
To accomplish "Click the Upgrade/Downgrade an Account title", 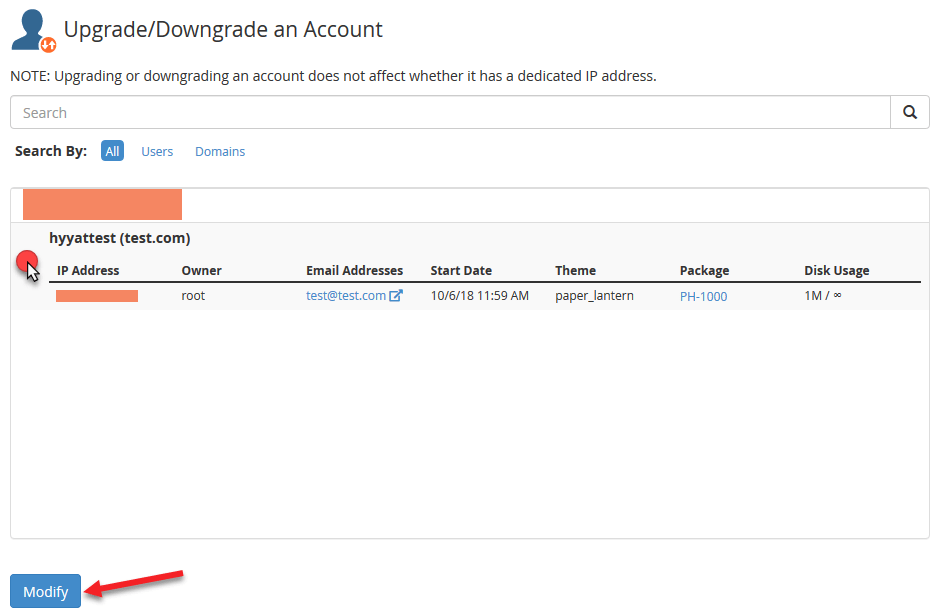I will (223, 30).
